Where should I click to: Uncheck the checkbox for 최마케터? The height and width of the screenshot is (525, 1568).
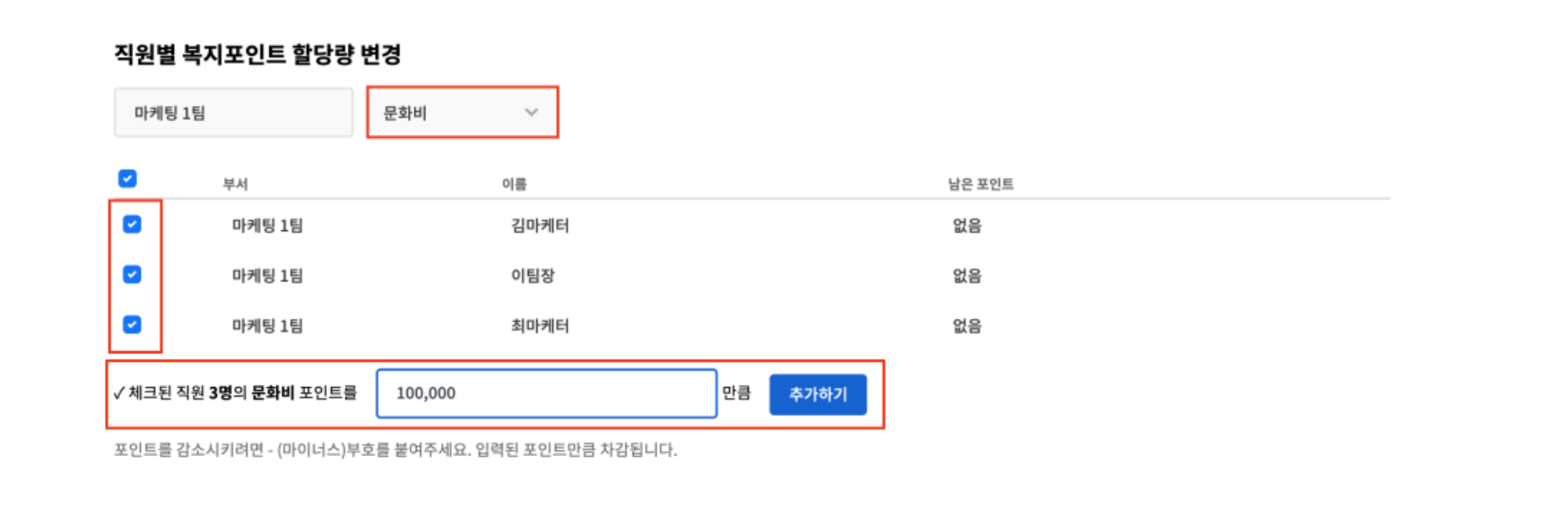click(x=132, y=325)
